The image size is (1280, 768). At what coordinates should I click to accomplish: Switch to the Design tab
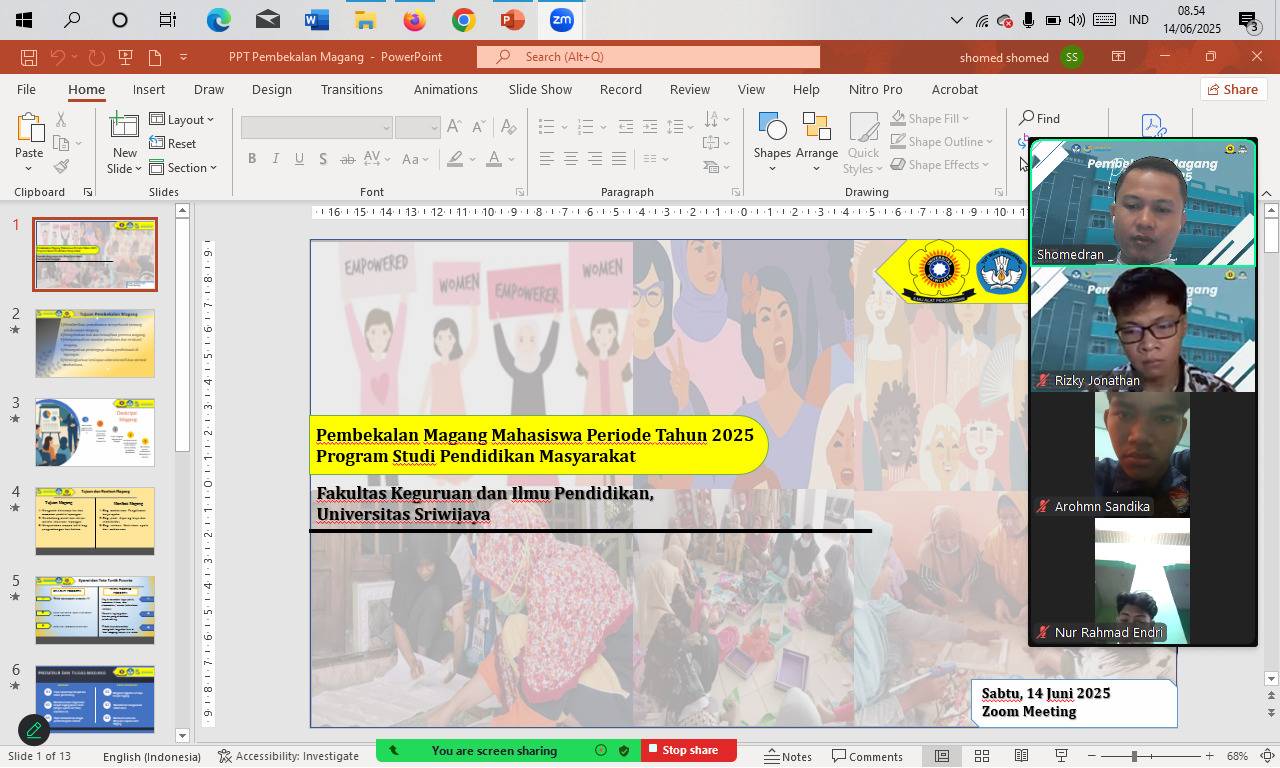[272, 89]
